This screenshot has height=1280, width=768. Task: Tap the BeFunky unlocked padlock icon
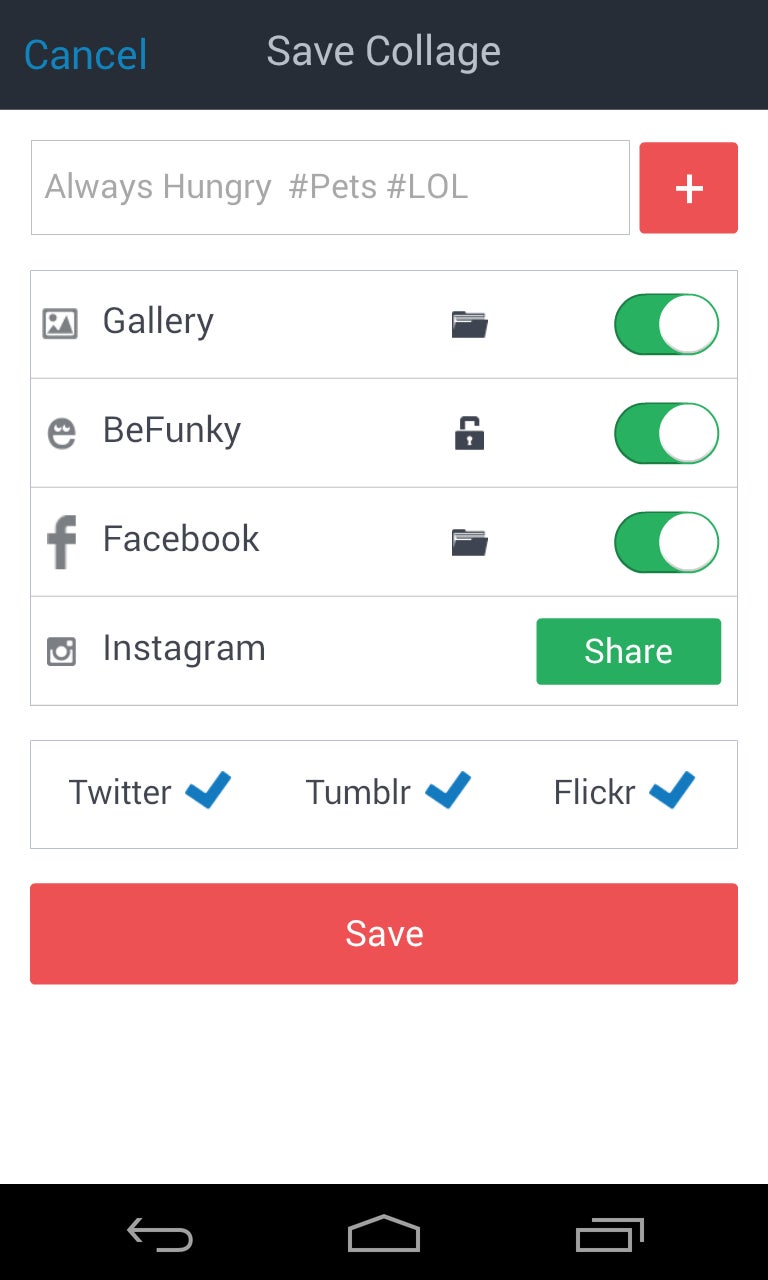[469, 433]
